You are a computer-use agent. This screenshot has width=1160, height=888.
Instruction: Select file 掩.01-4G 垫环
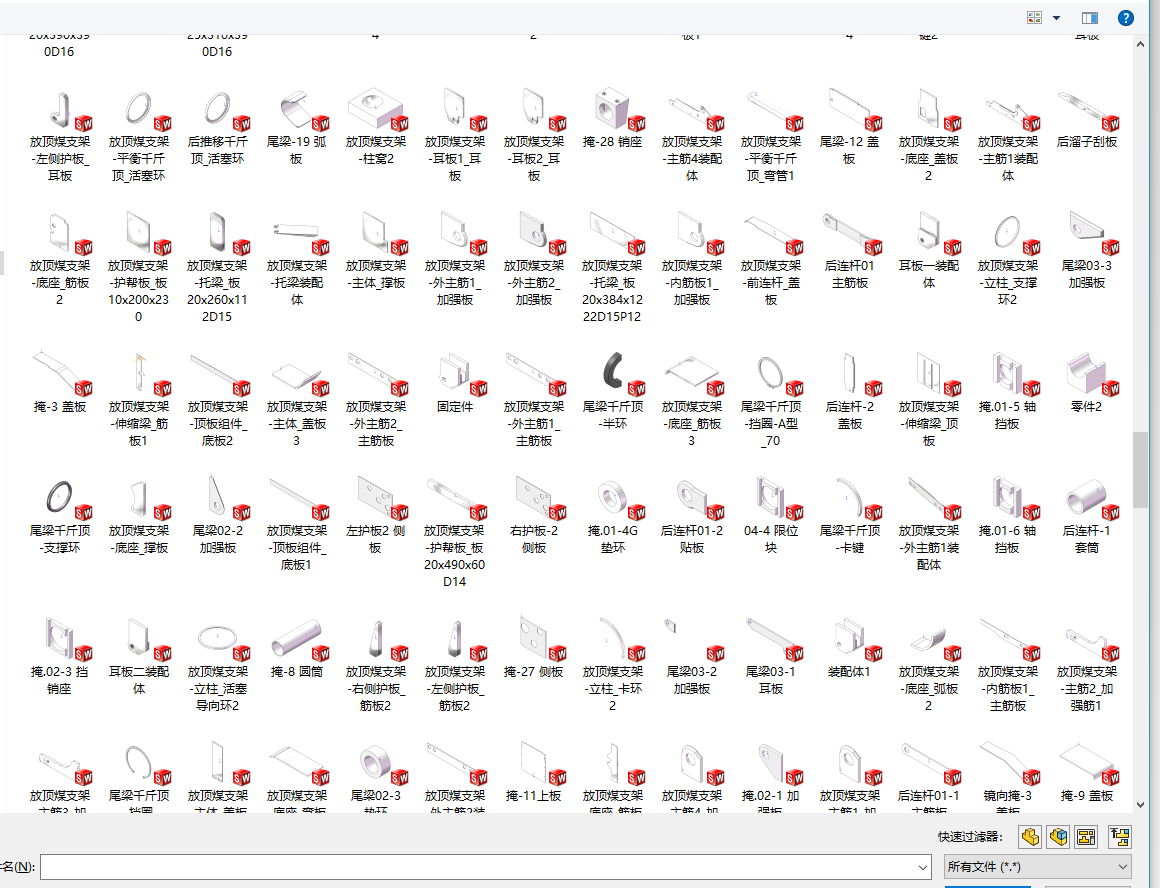(x=613, y=516)
